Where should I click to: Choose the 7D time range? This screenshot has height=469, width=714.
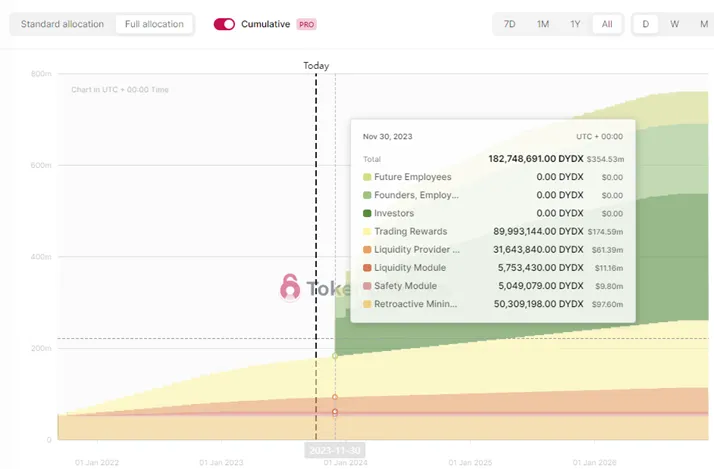pos(510,24)
